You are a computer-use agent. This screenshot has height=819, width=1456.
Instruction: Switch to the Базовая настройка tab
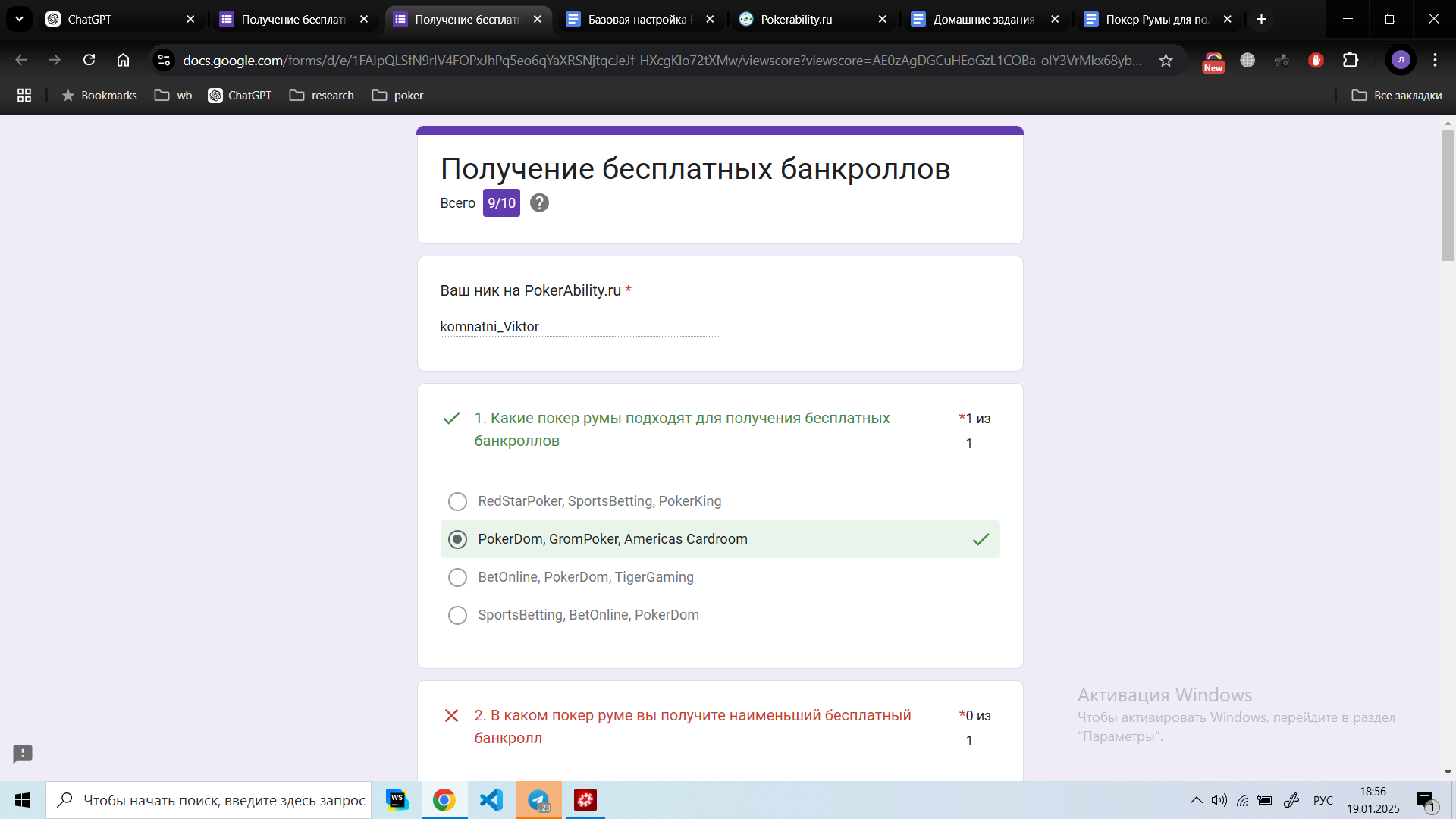click(x=641, y=19)
